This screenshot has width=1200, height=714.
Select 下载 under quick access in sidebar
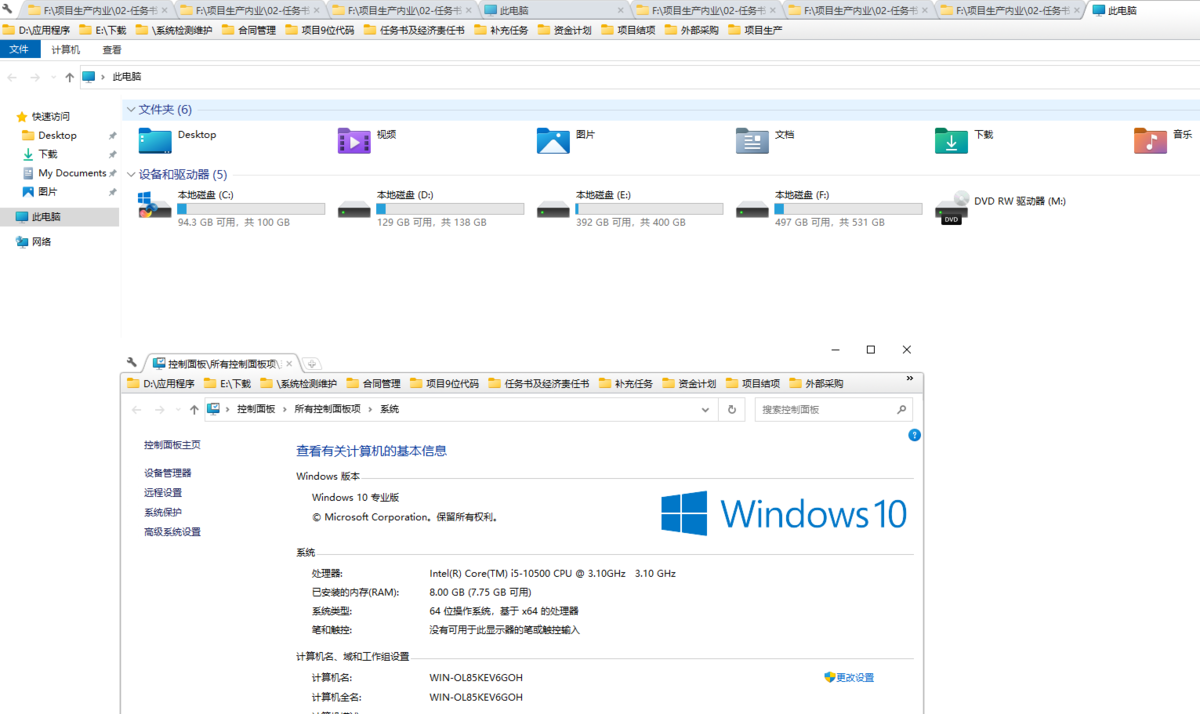47,155
